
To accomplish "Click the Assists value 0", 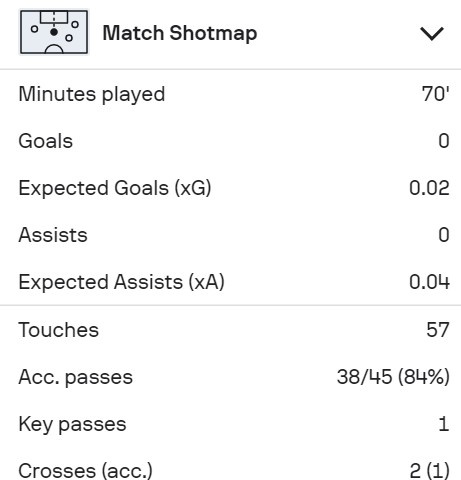I will [444, 235].
